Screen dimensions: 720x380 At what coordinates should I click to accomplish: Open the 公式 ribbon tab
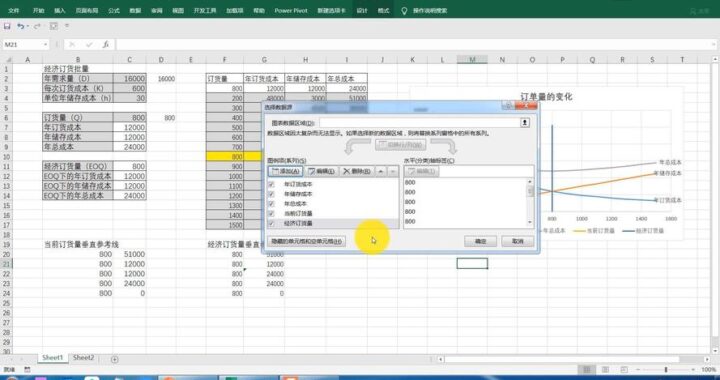click(114, 10)
